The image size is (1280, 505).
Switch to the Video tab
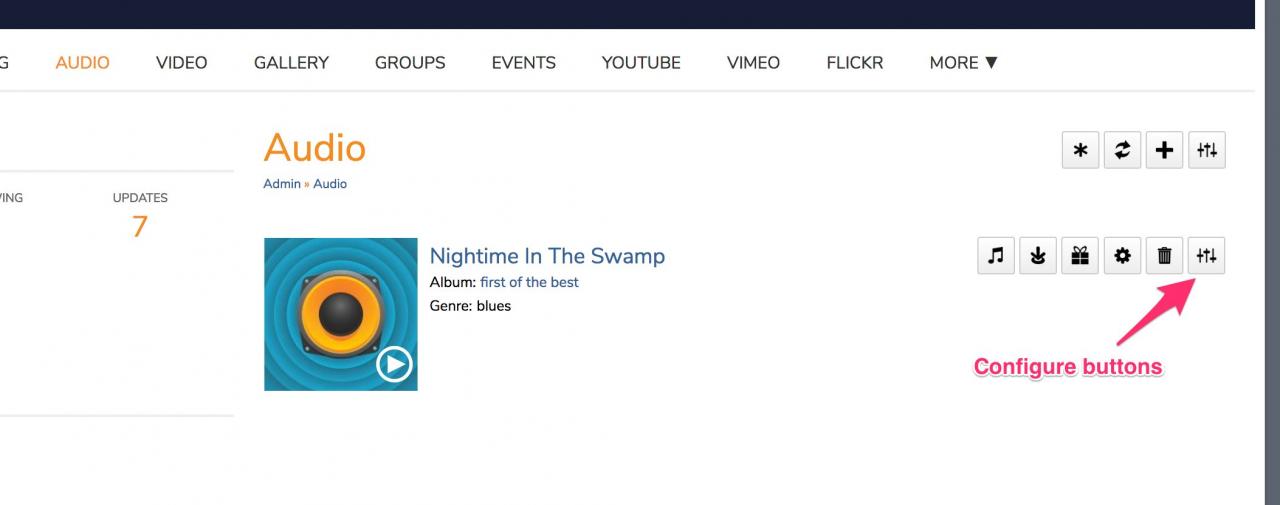click(182, 62)
